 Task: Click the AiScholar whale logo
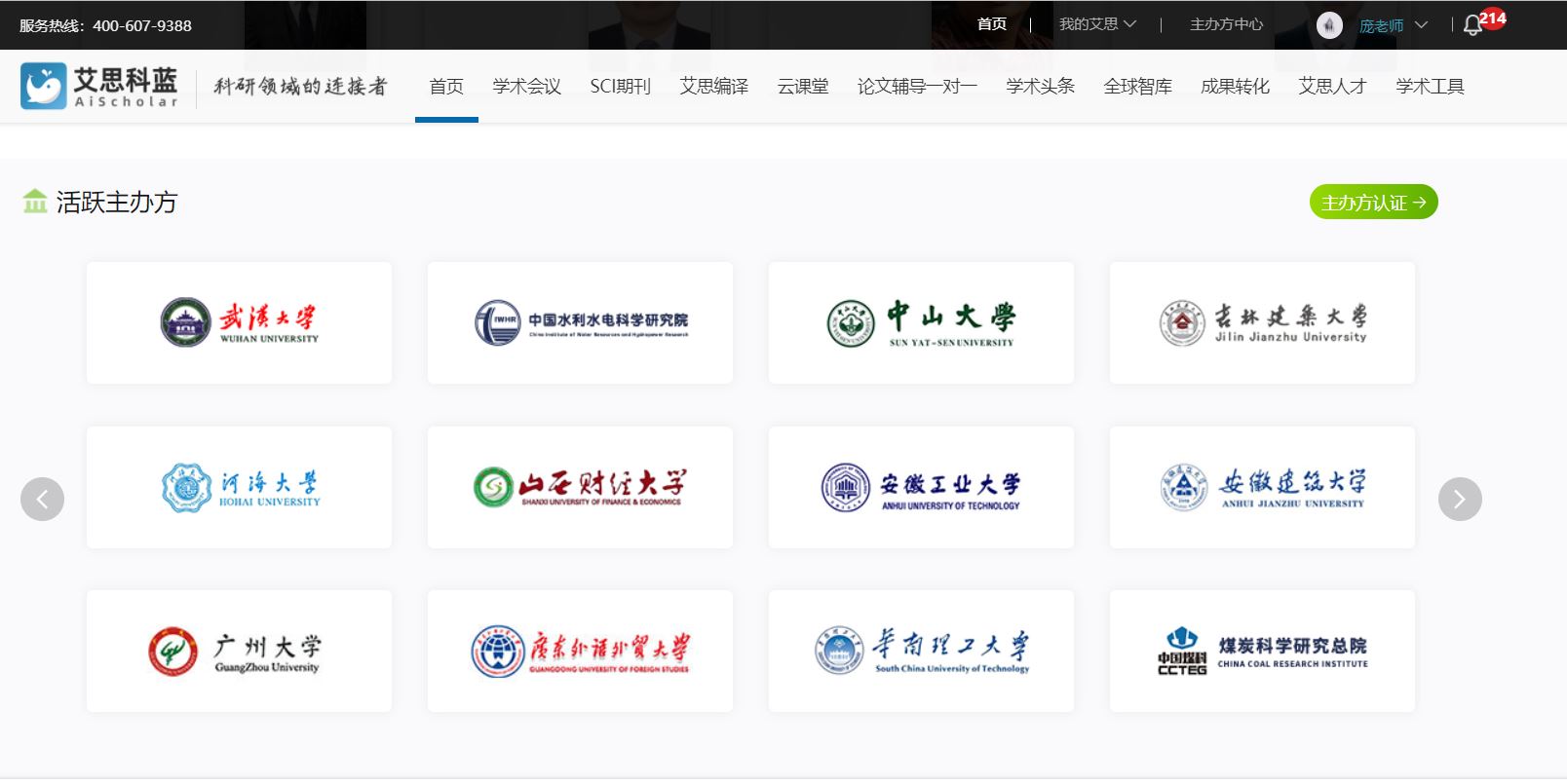[44, 86]
